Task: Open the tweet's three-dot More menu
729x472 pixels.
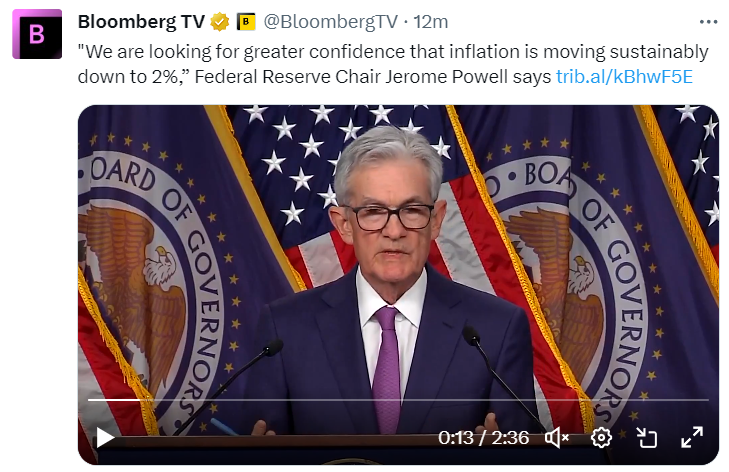Action: click(708, 21)
